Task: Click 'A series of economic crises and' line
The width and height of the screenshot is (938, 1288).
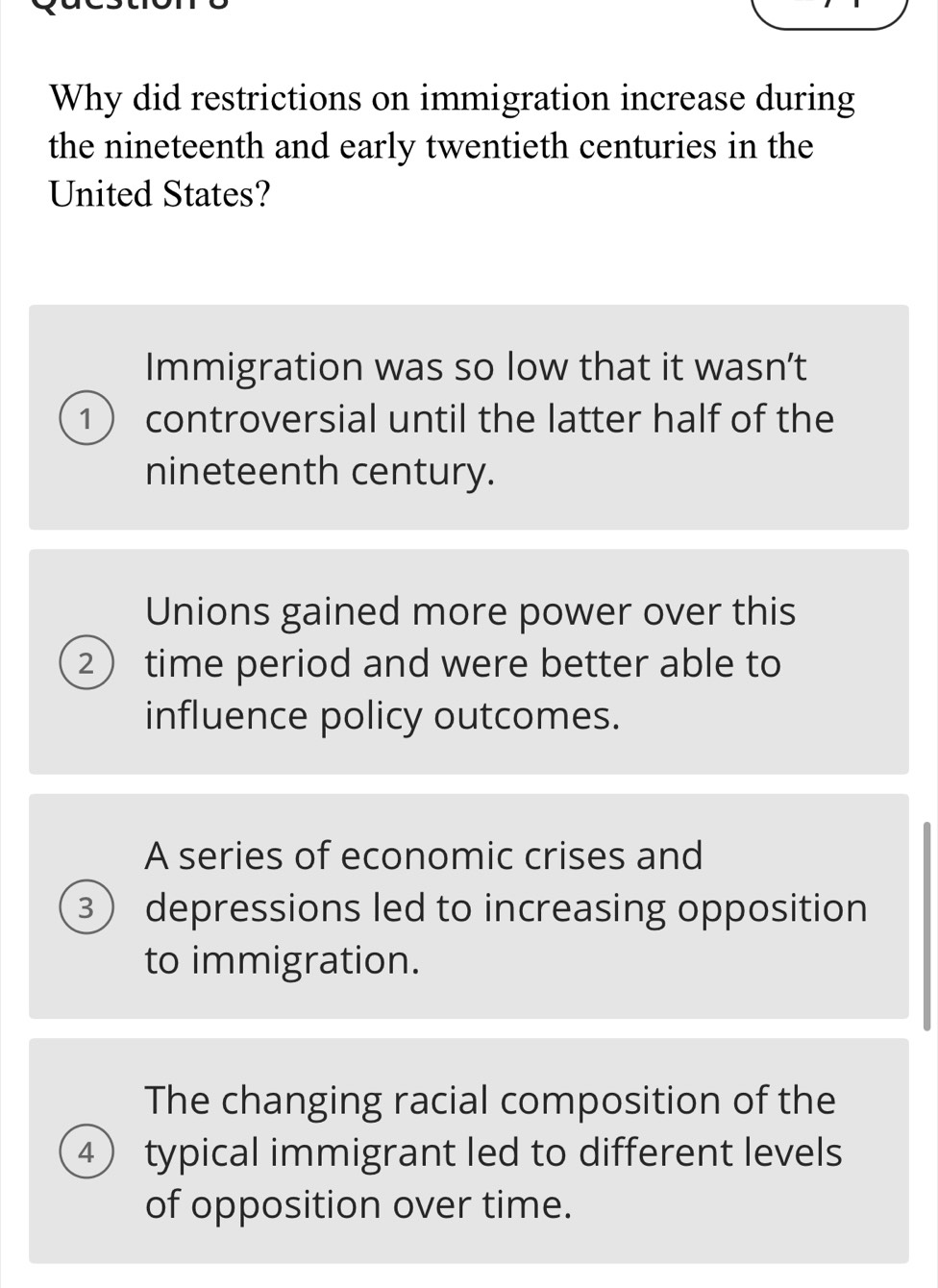Action: (x=424, y=855)
